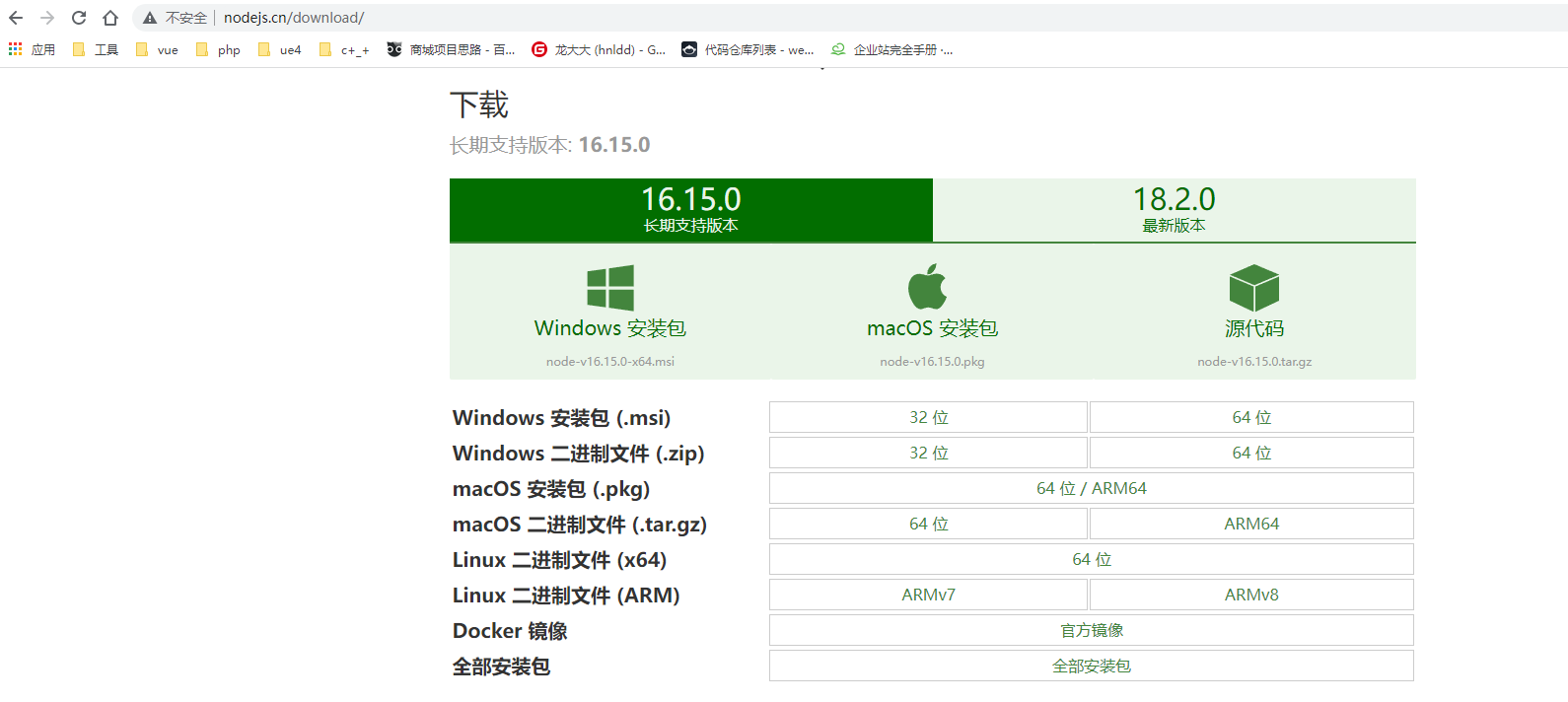
Task: Reload the page with the refresh icon
Action: pos(79,18)
